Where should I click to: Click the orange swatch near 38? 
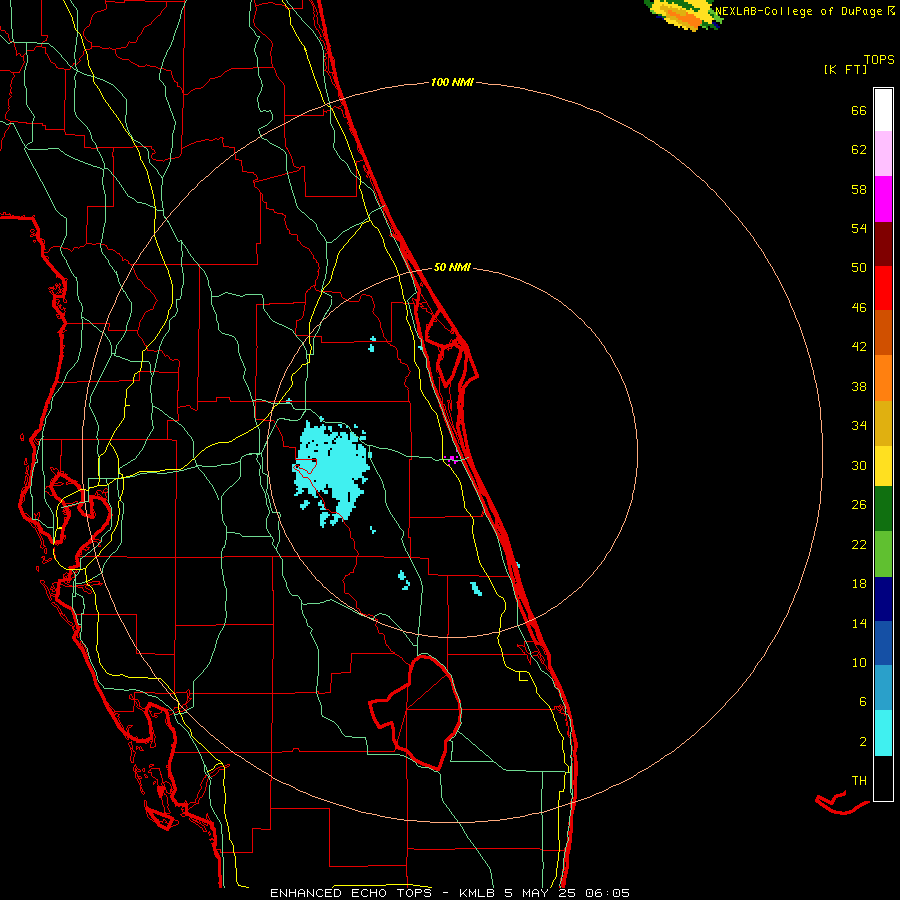(x=883, y=378)
